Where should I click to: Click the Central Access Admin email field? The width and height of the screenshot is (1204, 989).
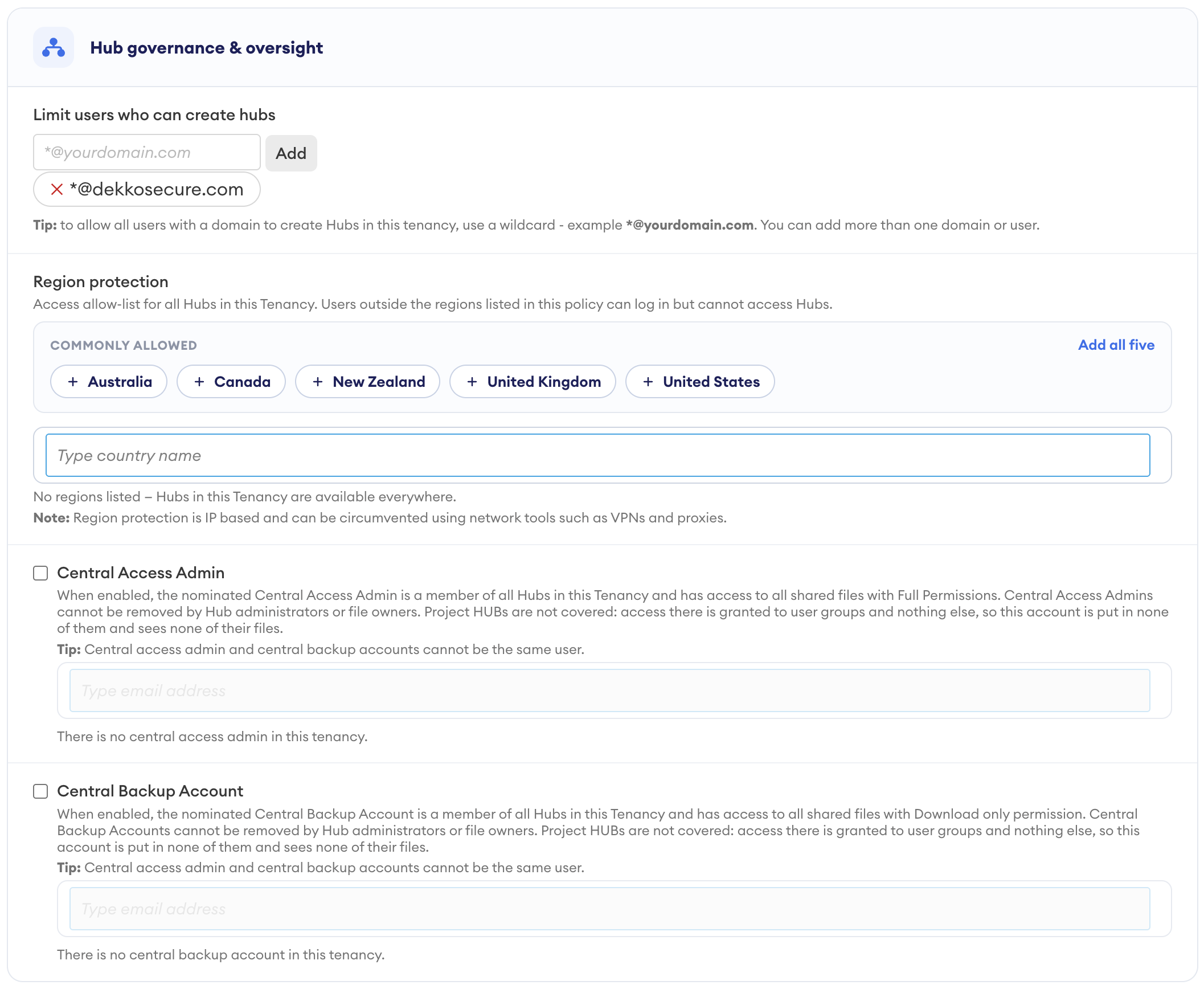click(x=610, y=691)
